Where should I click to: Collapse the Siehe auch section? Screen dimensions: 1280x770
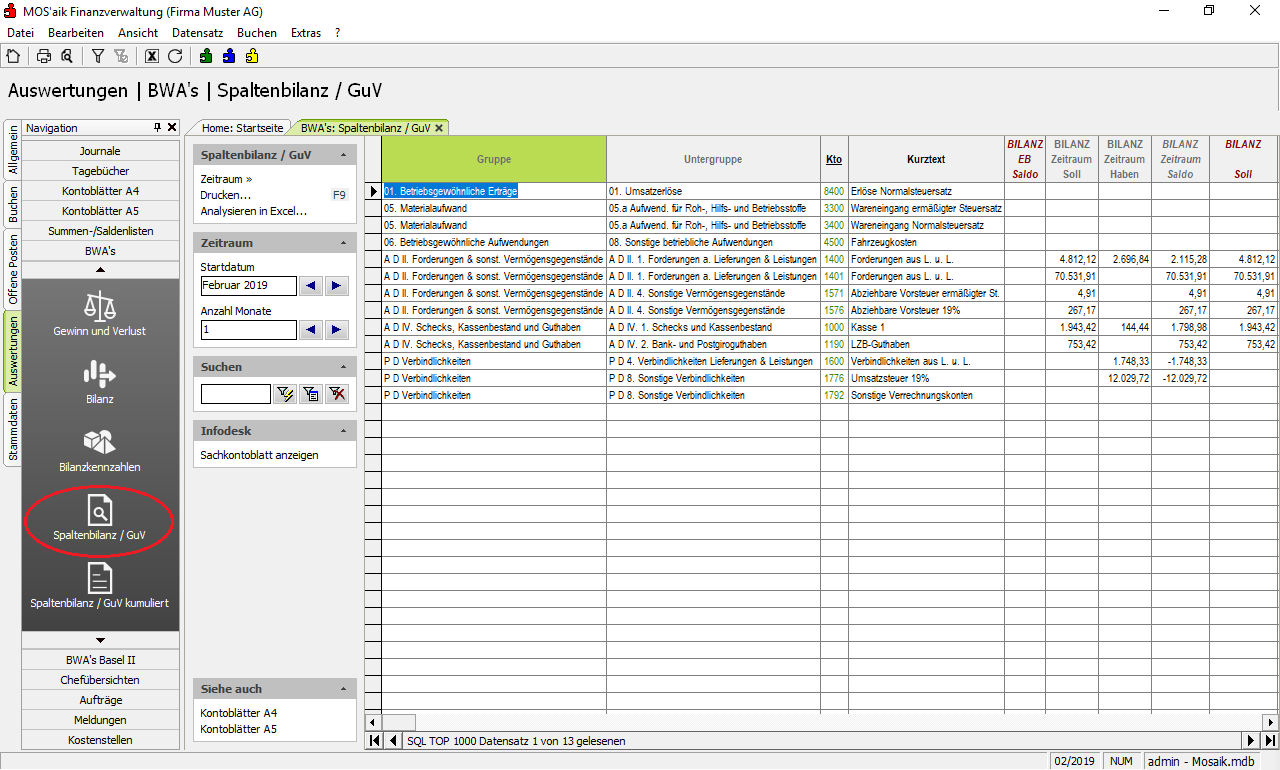point(344,689)
